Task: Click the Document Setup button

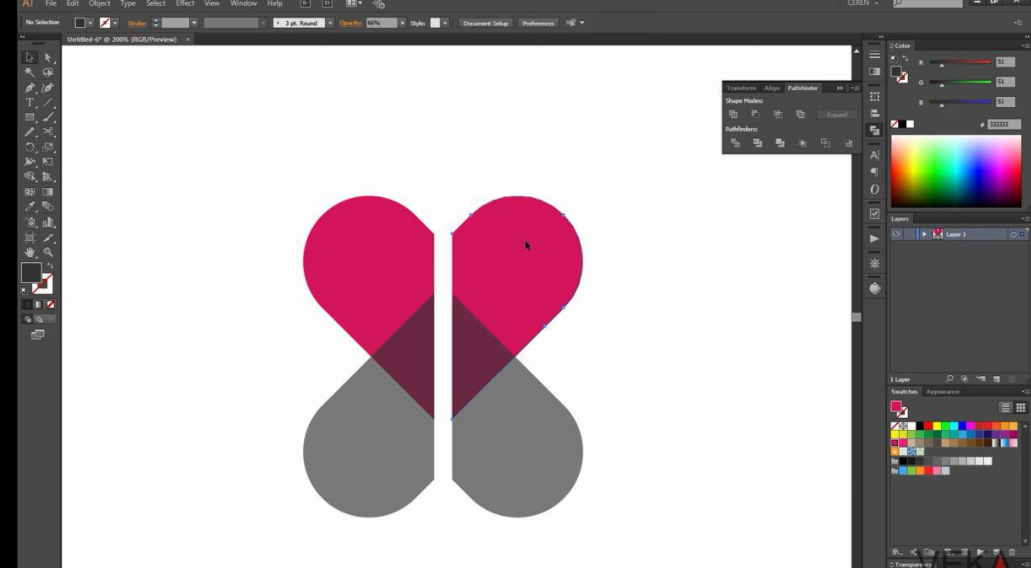Action: pos(485,23)
